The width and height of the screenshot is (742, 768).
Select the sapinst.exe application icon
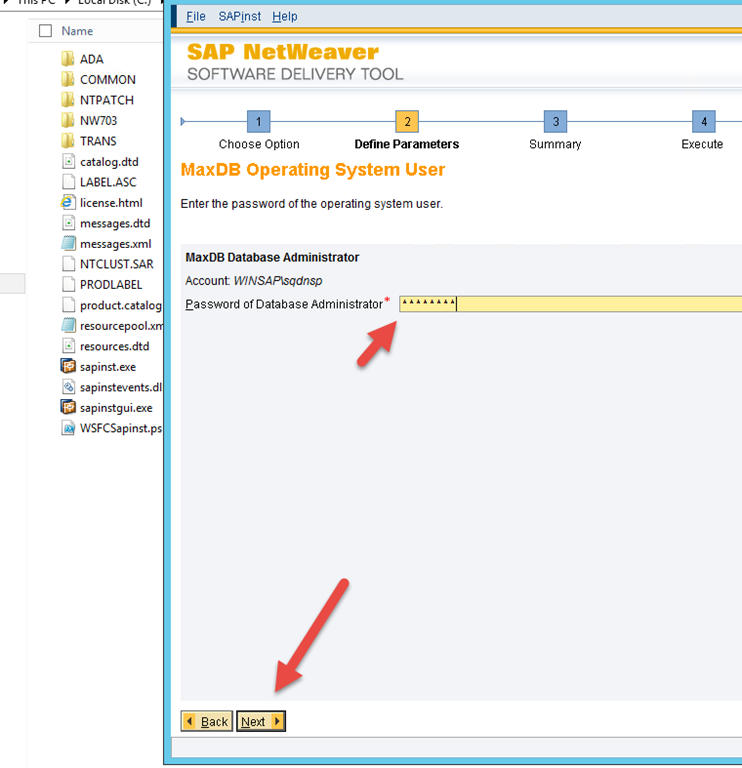coord(68,366)
